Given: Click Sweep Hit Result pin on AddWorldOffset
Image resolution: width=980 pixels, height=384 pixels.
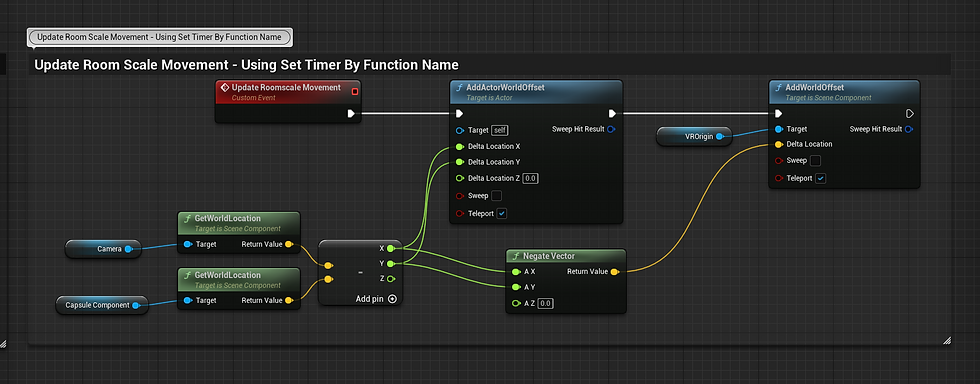Looking at the screenshot, I should (x=909, y=129).
